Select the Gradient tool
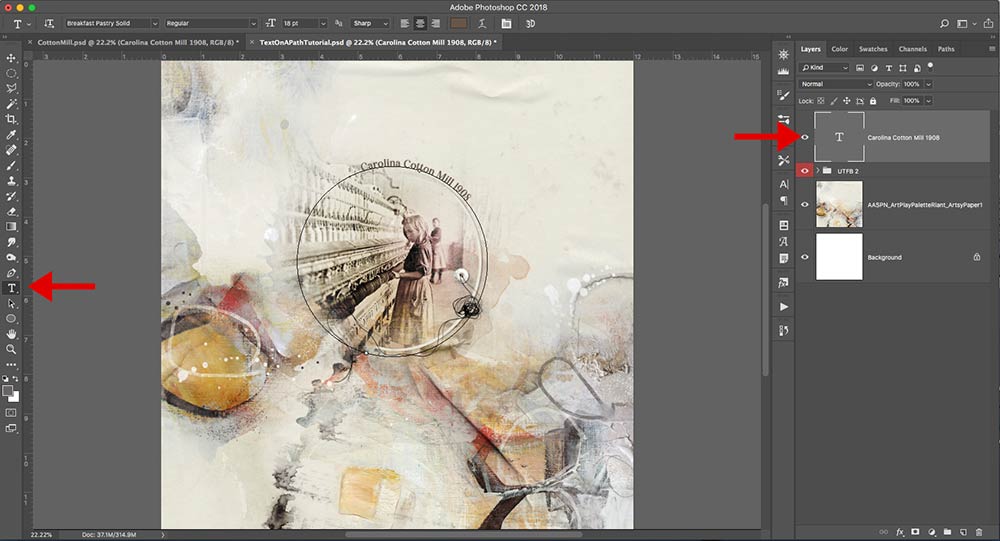 [x=11, y=226]
